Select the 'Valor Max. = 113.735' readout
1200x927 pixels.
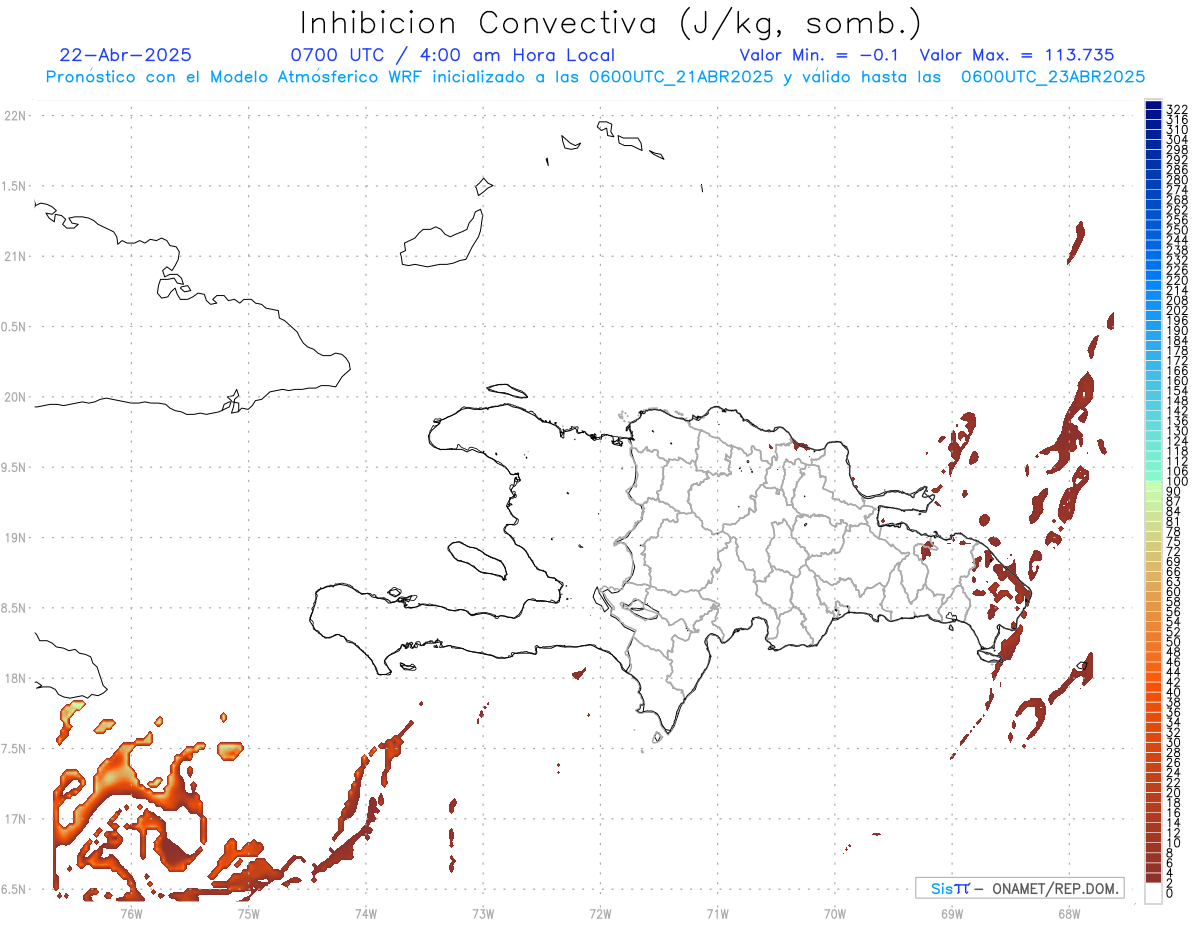click(1017, 56)
